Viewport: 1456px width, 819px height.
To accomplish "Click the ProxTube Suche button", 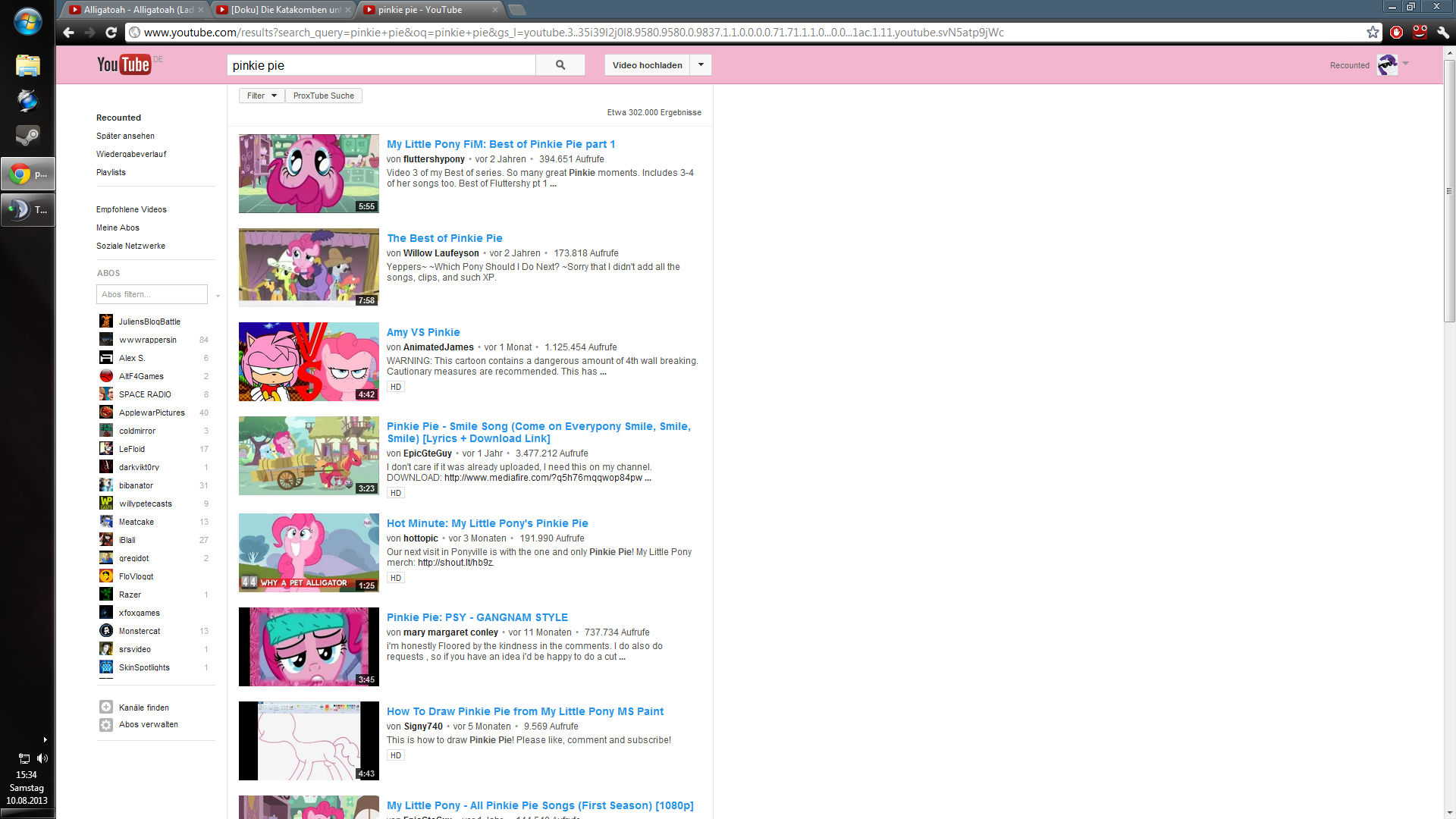I will (324, 96).
